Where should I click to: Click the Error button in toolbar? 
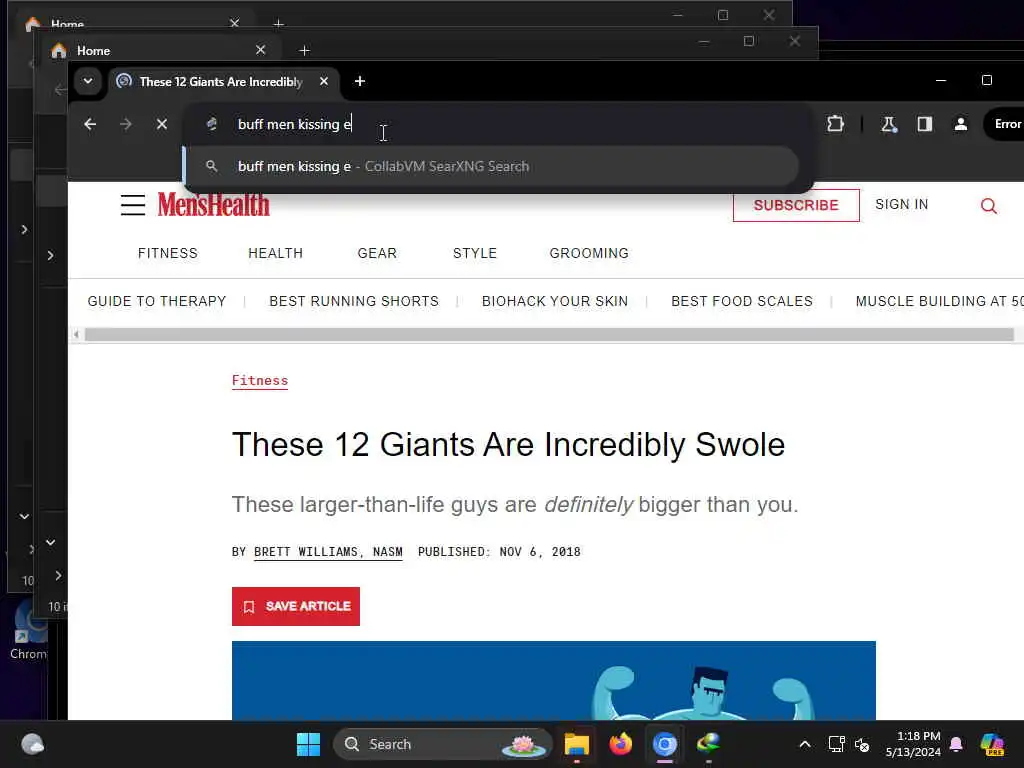(x=1004, y=124)
